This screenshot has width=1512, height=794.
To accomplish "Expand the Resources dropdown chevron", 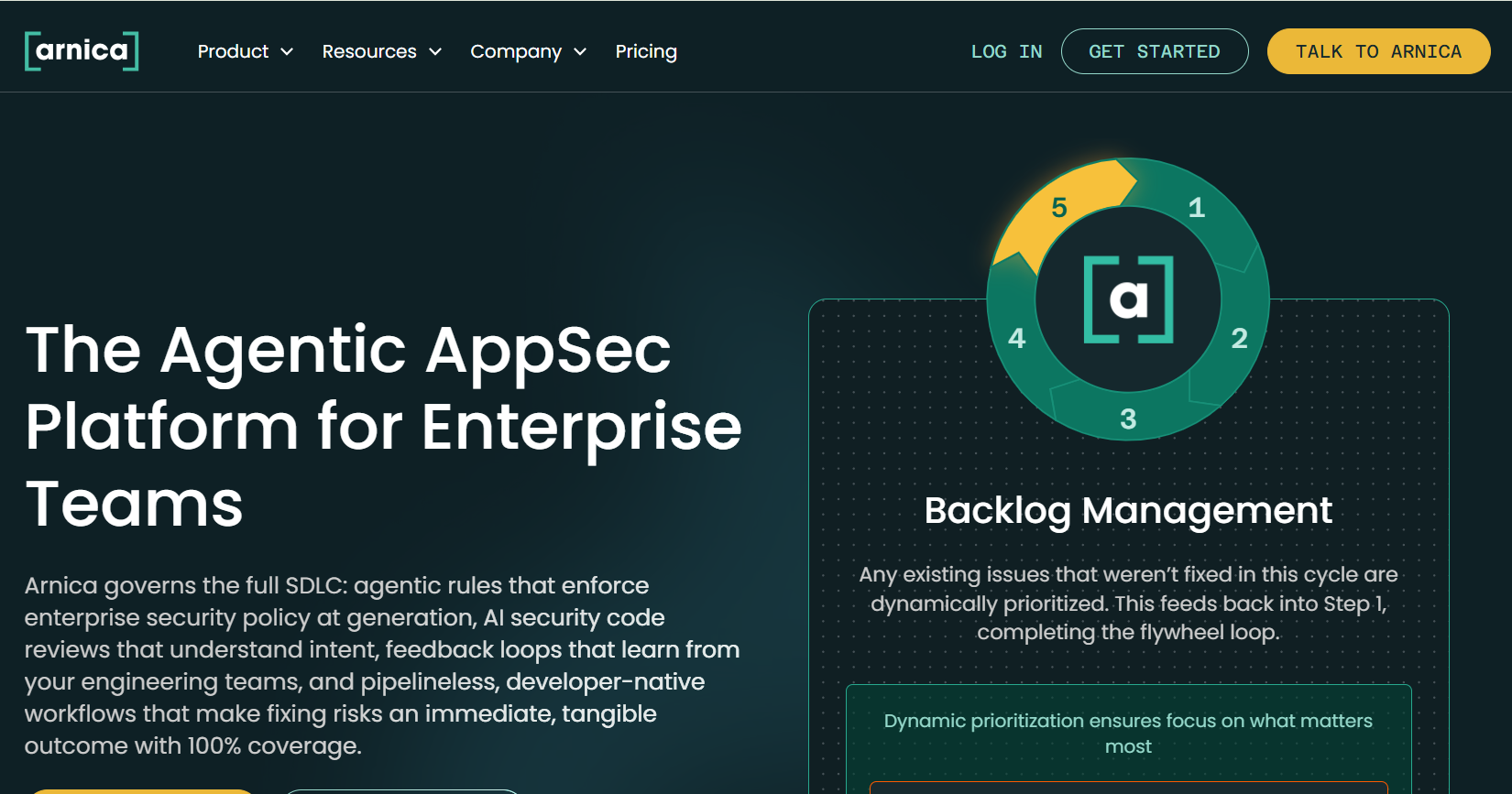I will pos(435,52).
